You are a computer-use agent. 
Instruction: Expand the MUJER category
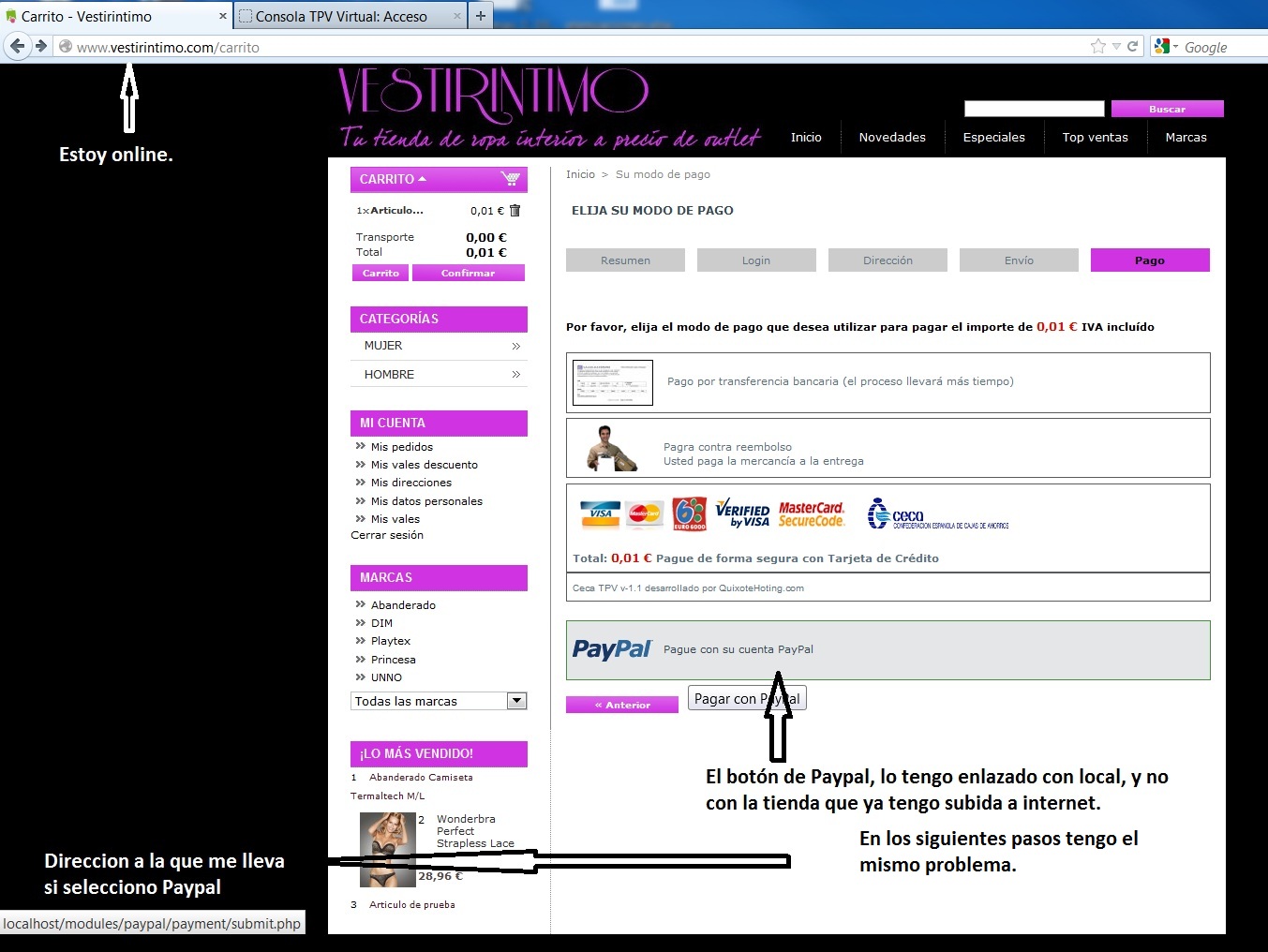(439, 346)
